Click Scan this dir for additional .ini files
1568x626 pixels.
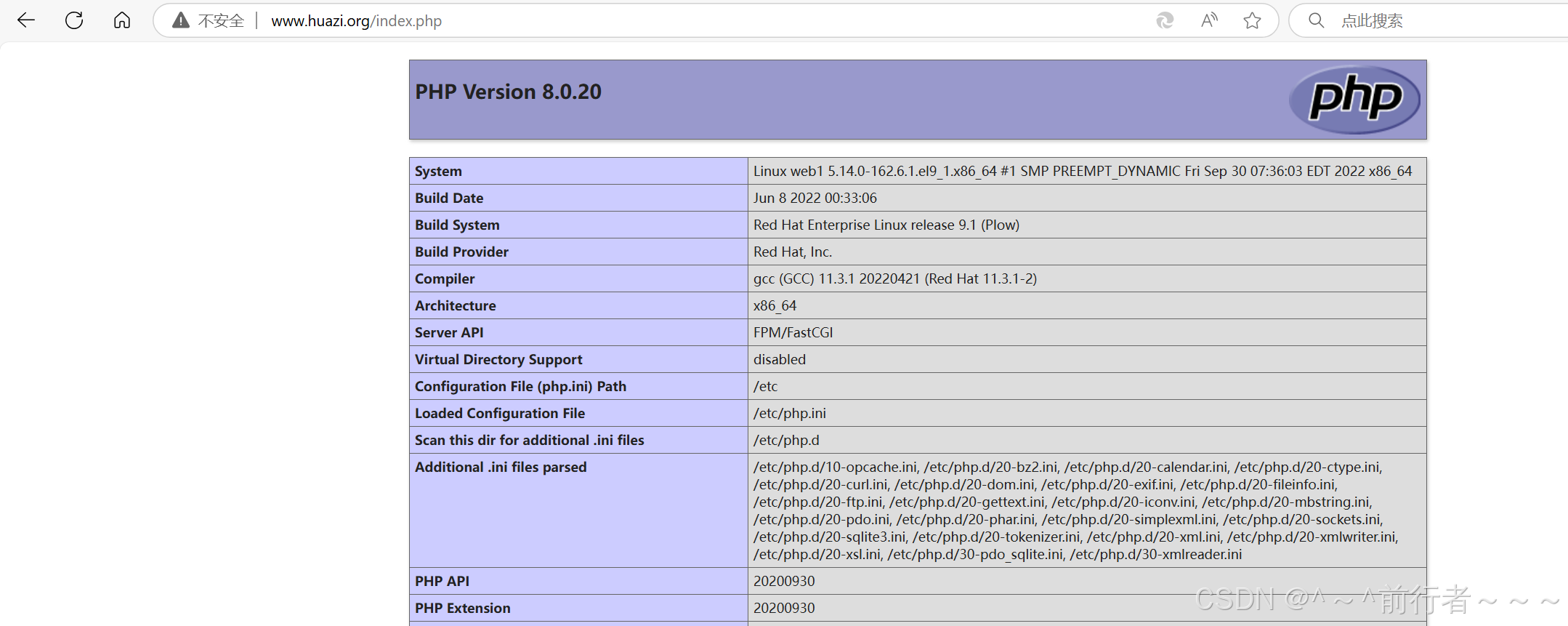(x=530, y=440)
